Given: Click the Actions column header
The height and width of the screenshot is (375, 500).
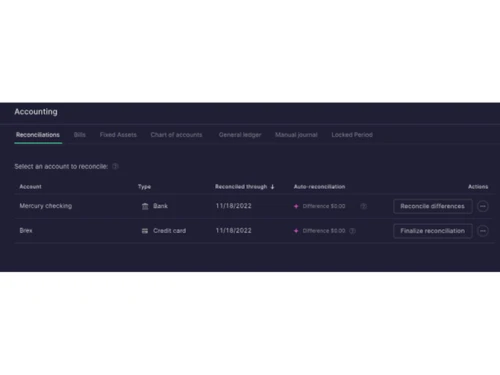Looking at the screenshot, I should (x=478, y=187).
